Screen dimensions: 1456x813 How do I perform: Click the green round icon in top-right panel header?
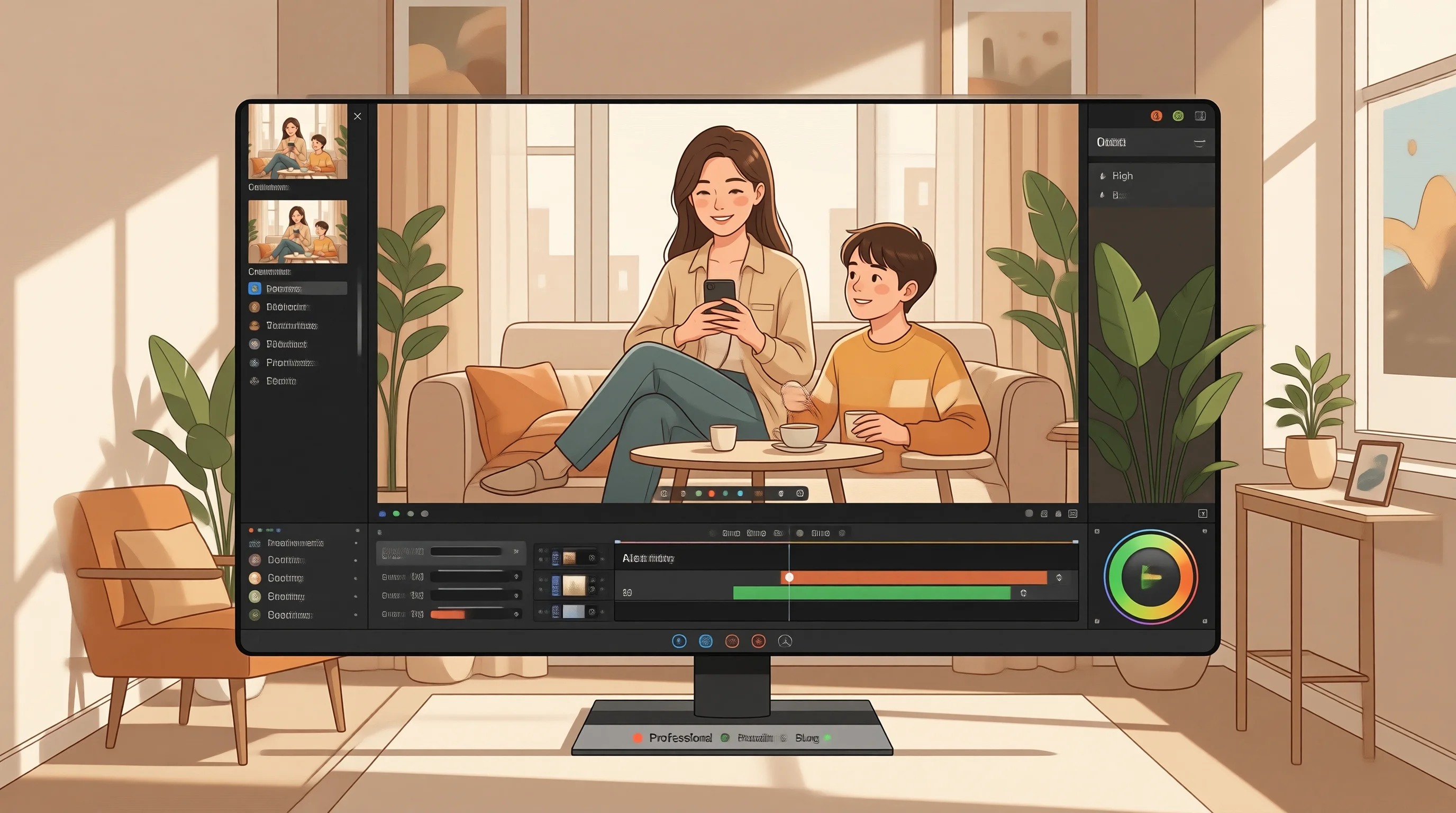pyautogui.click(x=1178, y=116)
